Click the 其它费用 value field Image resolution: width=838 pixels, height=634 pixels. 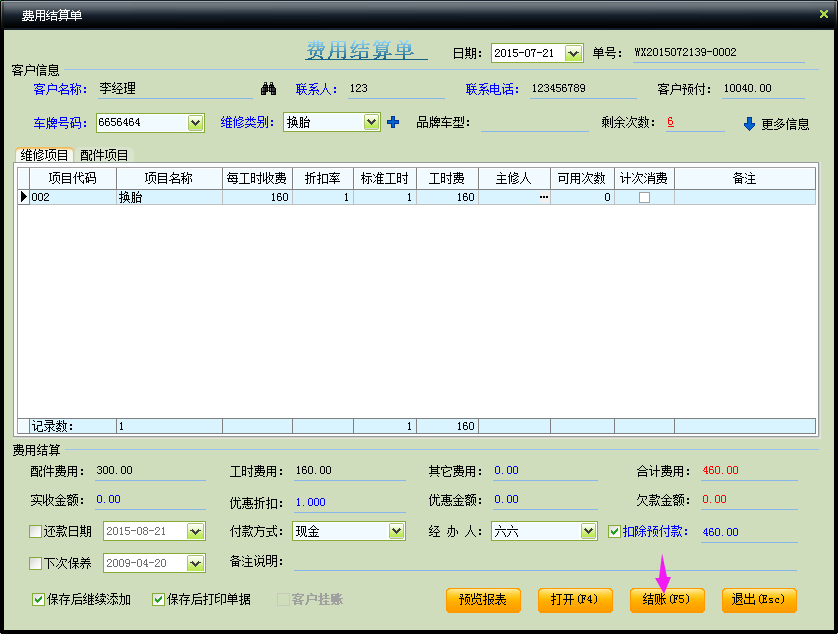tap(545, 471)
